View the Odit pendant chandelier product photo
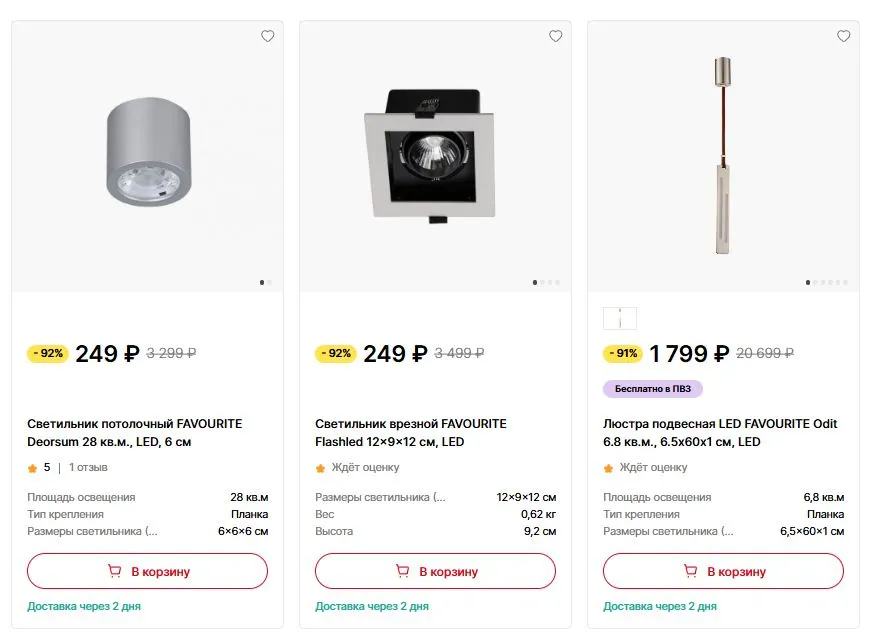The height and width of the screenshot is (632, 890). [723, 157]
